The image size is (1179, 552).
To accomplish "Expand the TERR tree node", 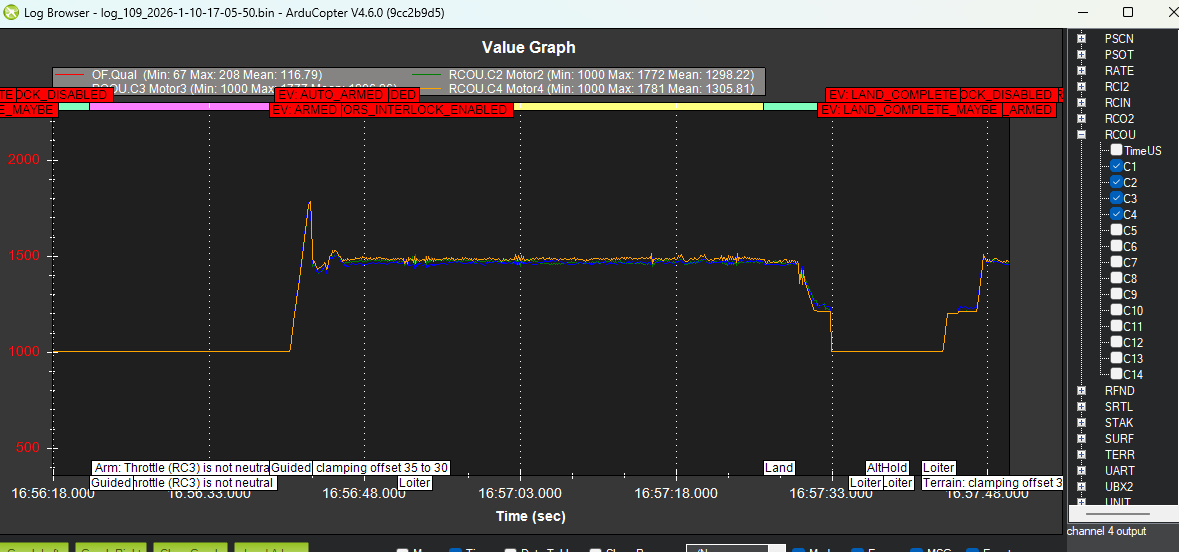I will [x=1081, y=454].
